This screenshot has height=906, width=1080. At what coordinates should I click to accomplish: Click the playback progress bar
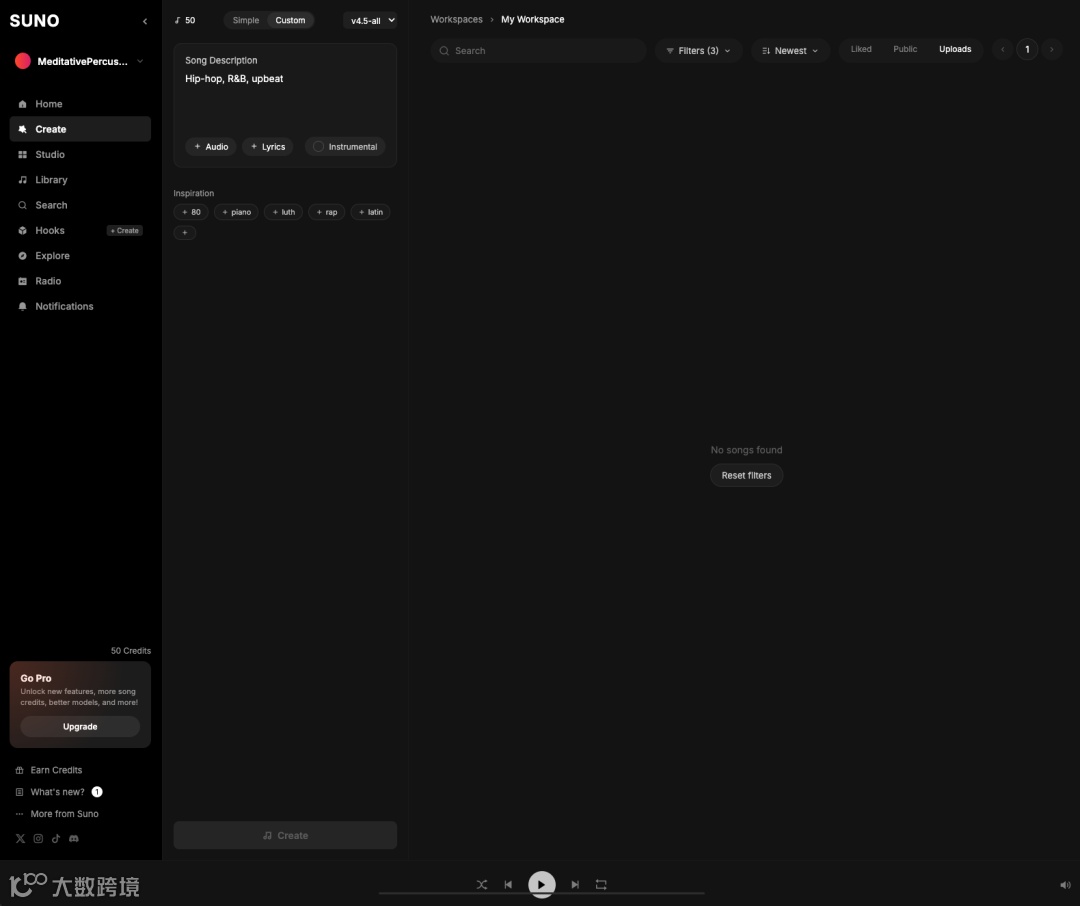[541, 894]
